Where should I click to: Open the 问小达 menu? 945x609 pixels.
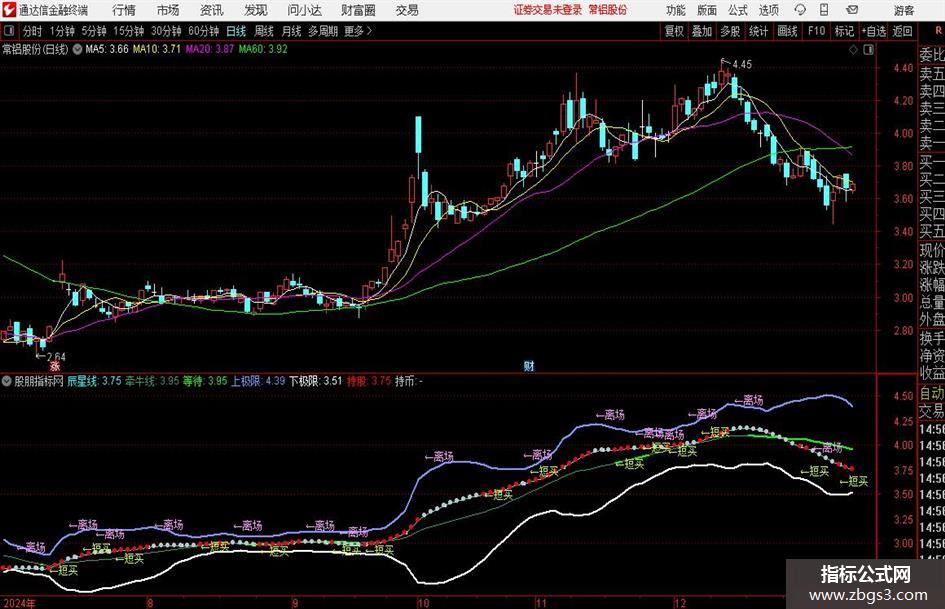304,10
